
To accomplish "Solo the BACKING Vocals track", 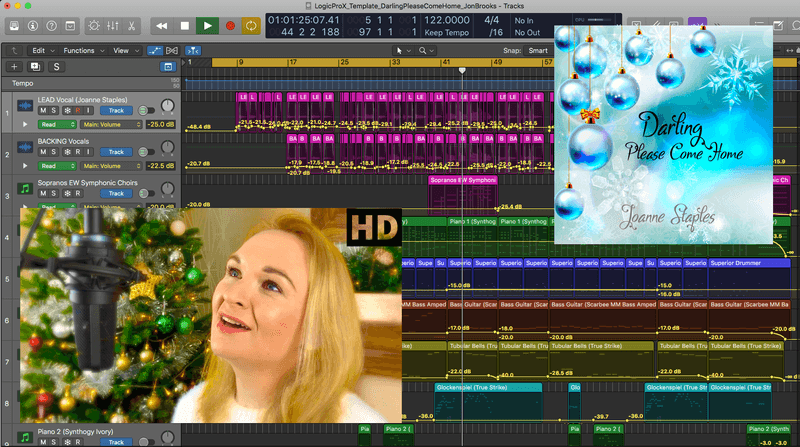I will (x=54, y=152).
